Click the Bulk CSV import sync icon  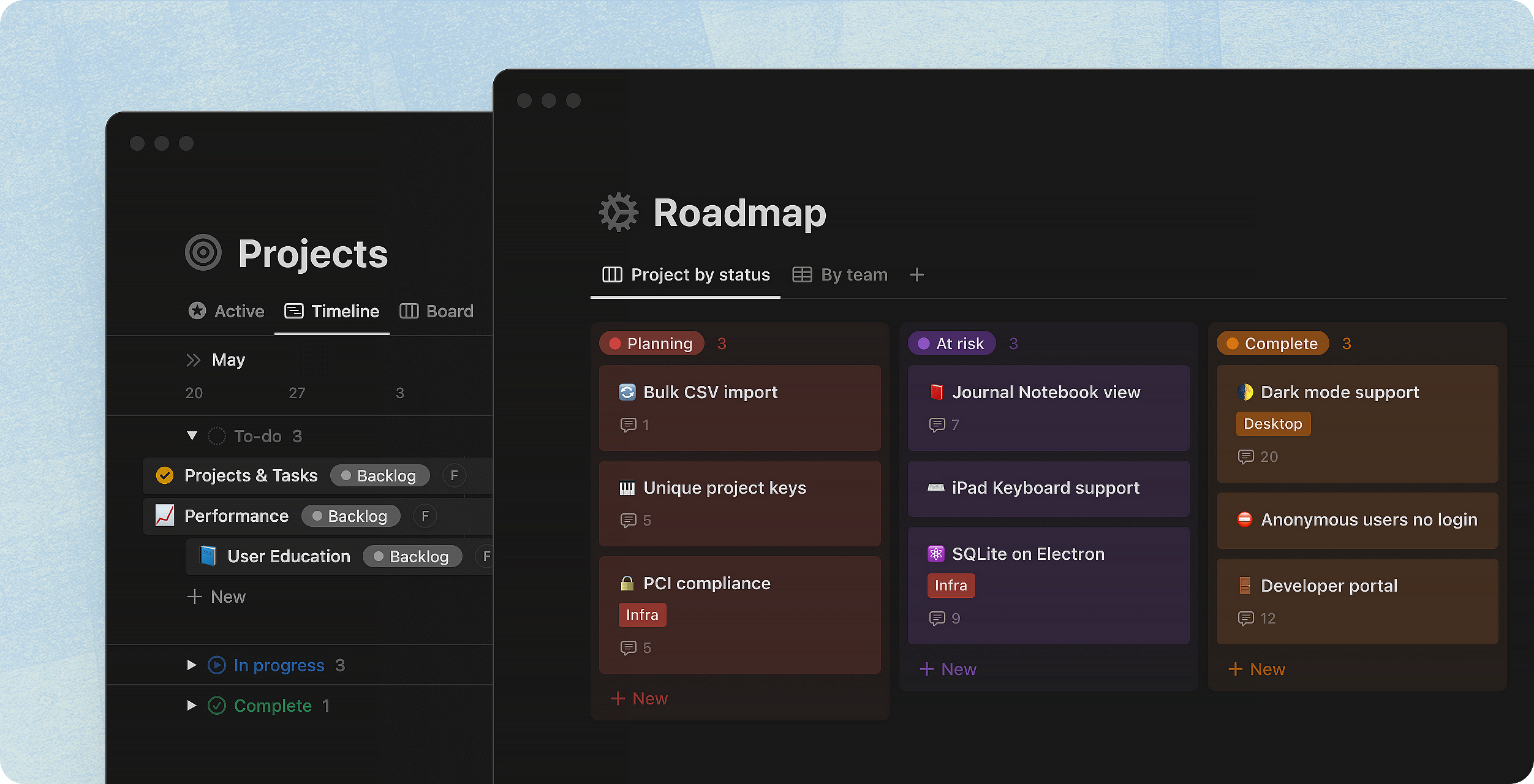(627, 392)
